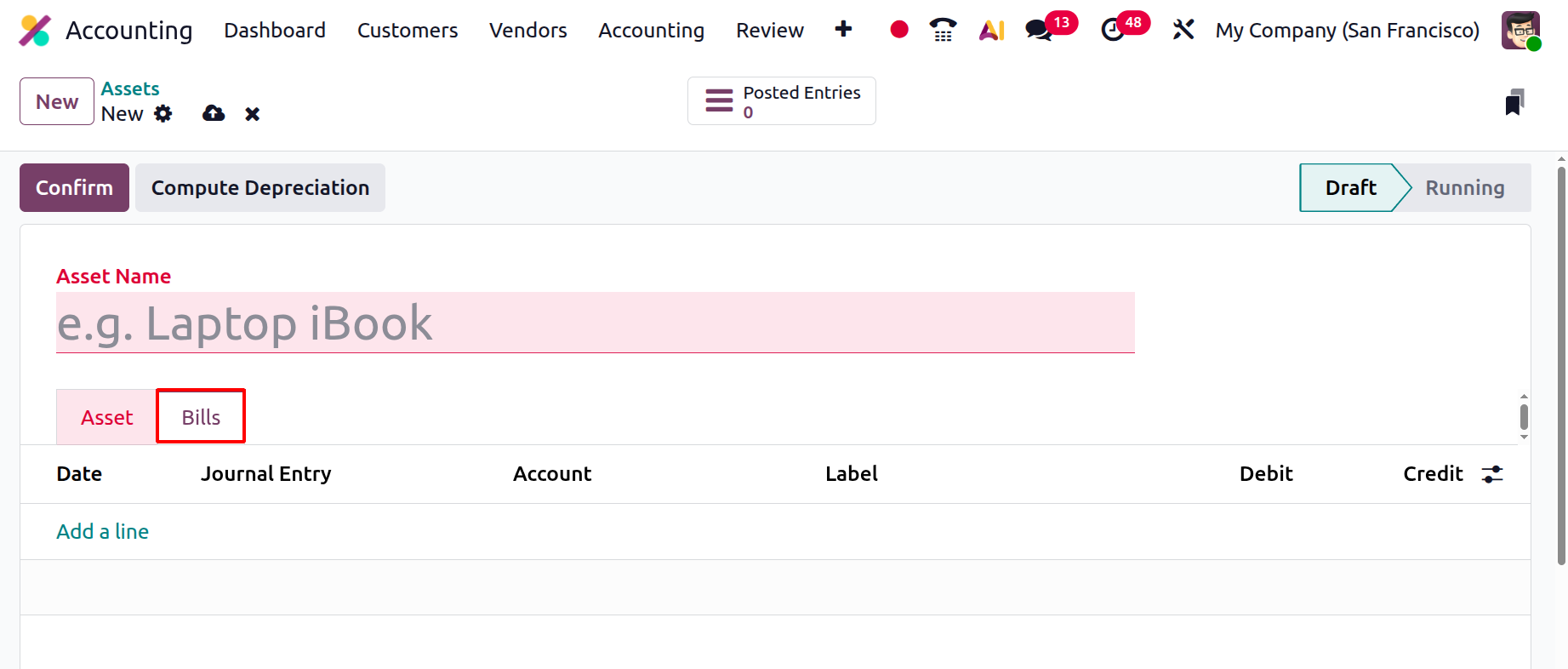Screen dimensions: 1568x669
Task: Click the red recording dot icon
Action: point(898,30)
